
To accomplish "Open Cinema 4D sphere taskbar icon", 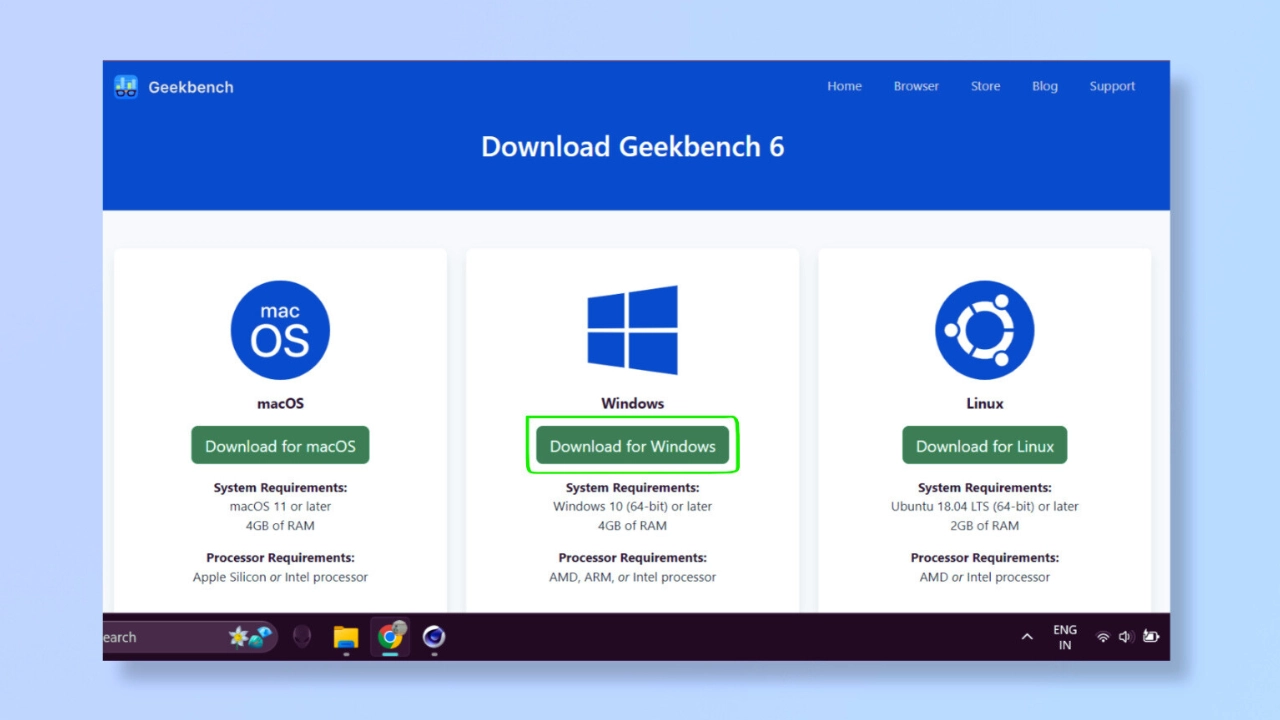I will pos(434,637).
